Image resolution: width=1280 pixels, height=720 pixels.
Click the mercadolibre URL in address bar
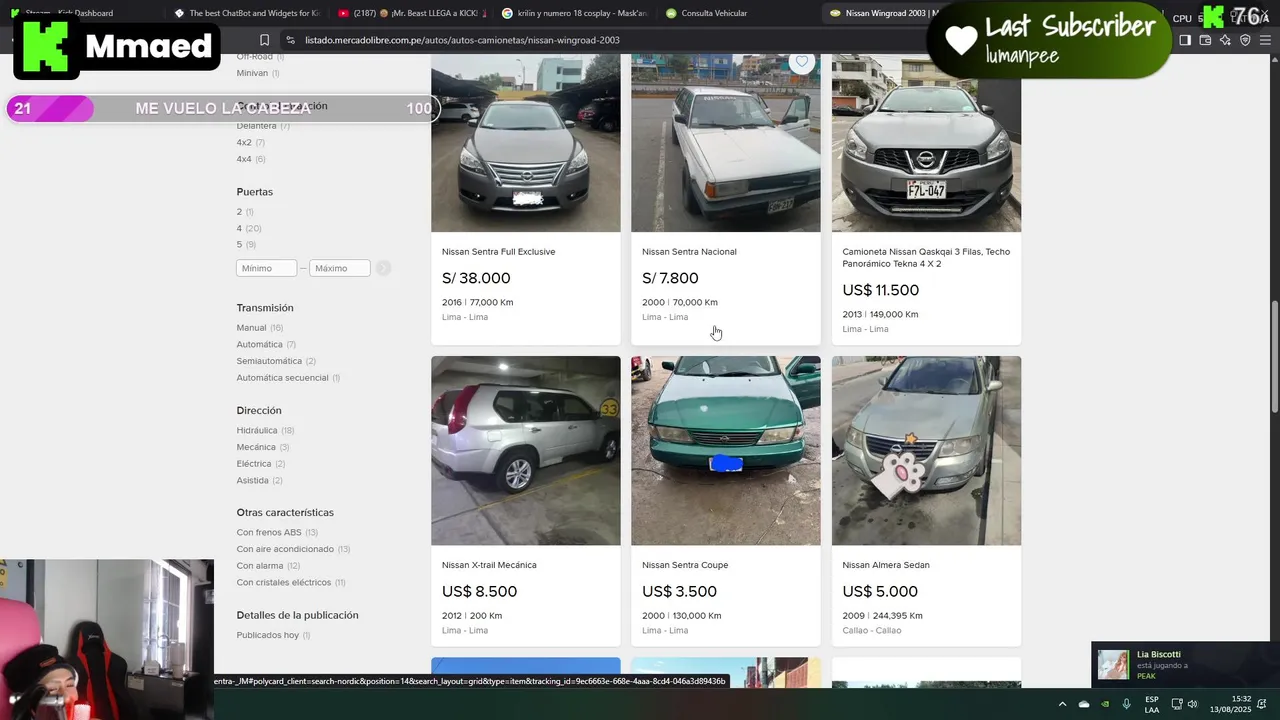(x=462, y=40)
